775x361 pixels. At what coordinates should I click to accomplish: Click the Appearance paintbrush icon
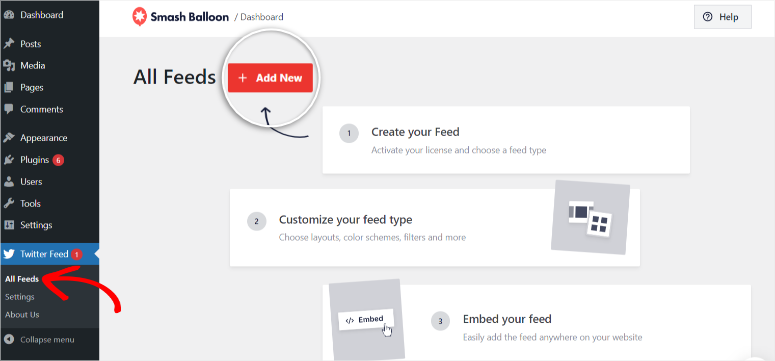coord(8,138)
